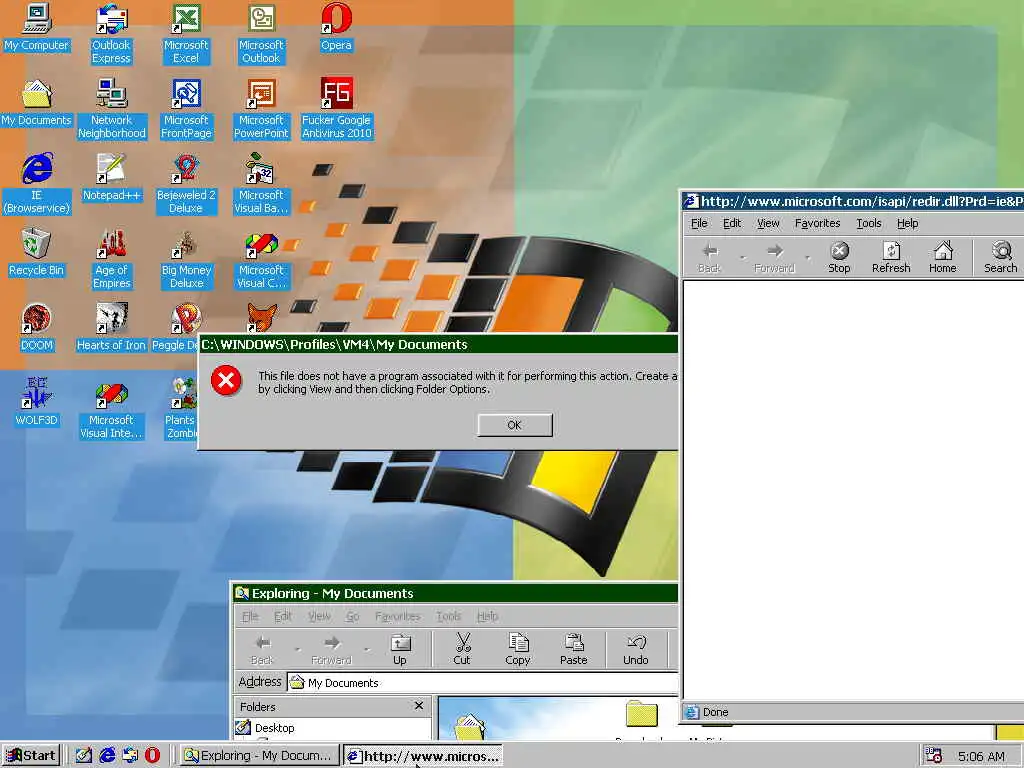Click Up button in Explorer toolbar

coord(400,650)
